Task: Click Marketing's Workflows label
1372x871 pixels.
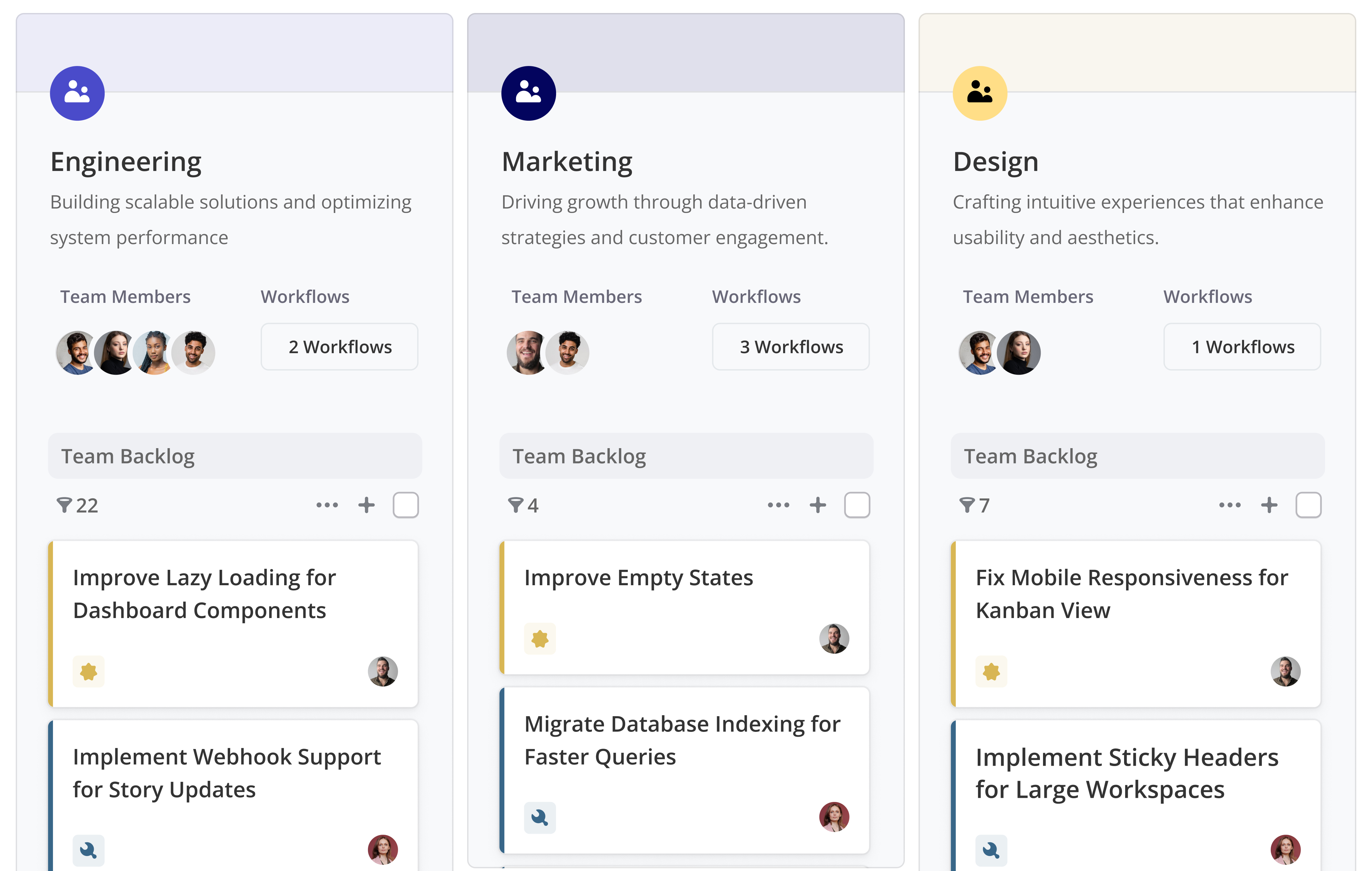Action: click(756, 297)
